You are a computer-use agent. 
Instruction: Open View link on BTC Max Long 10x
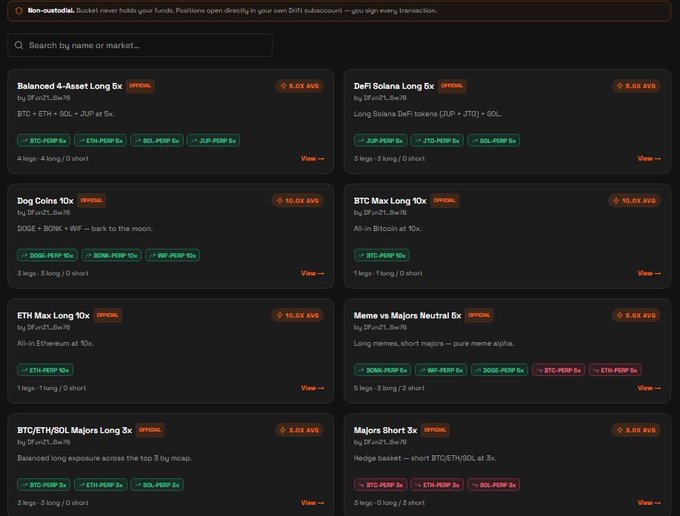click(649, 273)
